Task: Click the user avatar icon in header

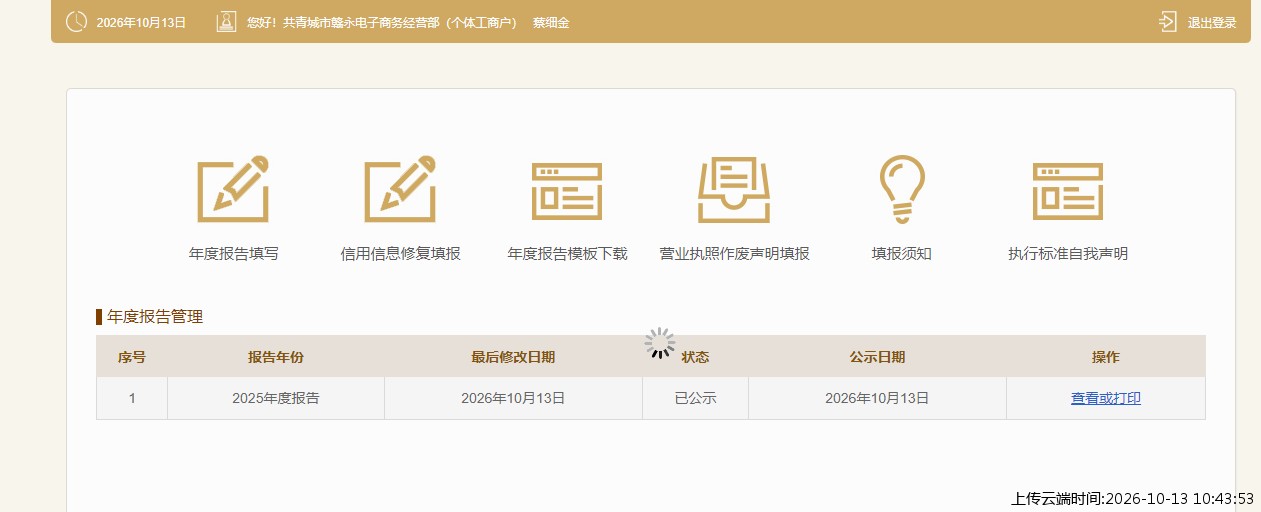Action: pyautogui.click(x=226, y=21)
